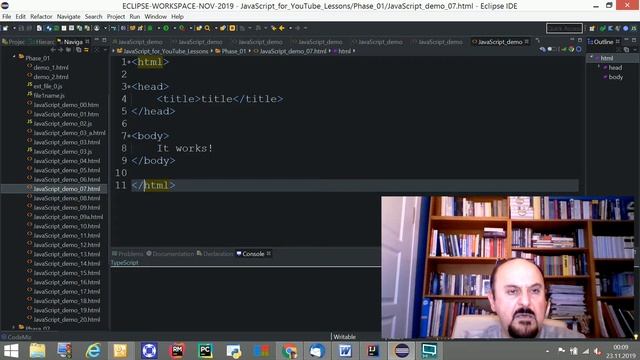Click the JS perspective icon at top right
The width and height of the screenshot is (640, 360).
(633, 28)
